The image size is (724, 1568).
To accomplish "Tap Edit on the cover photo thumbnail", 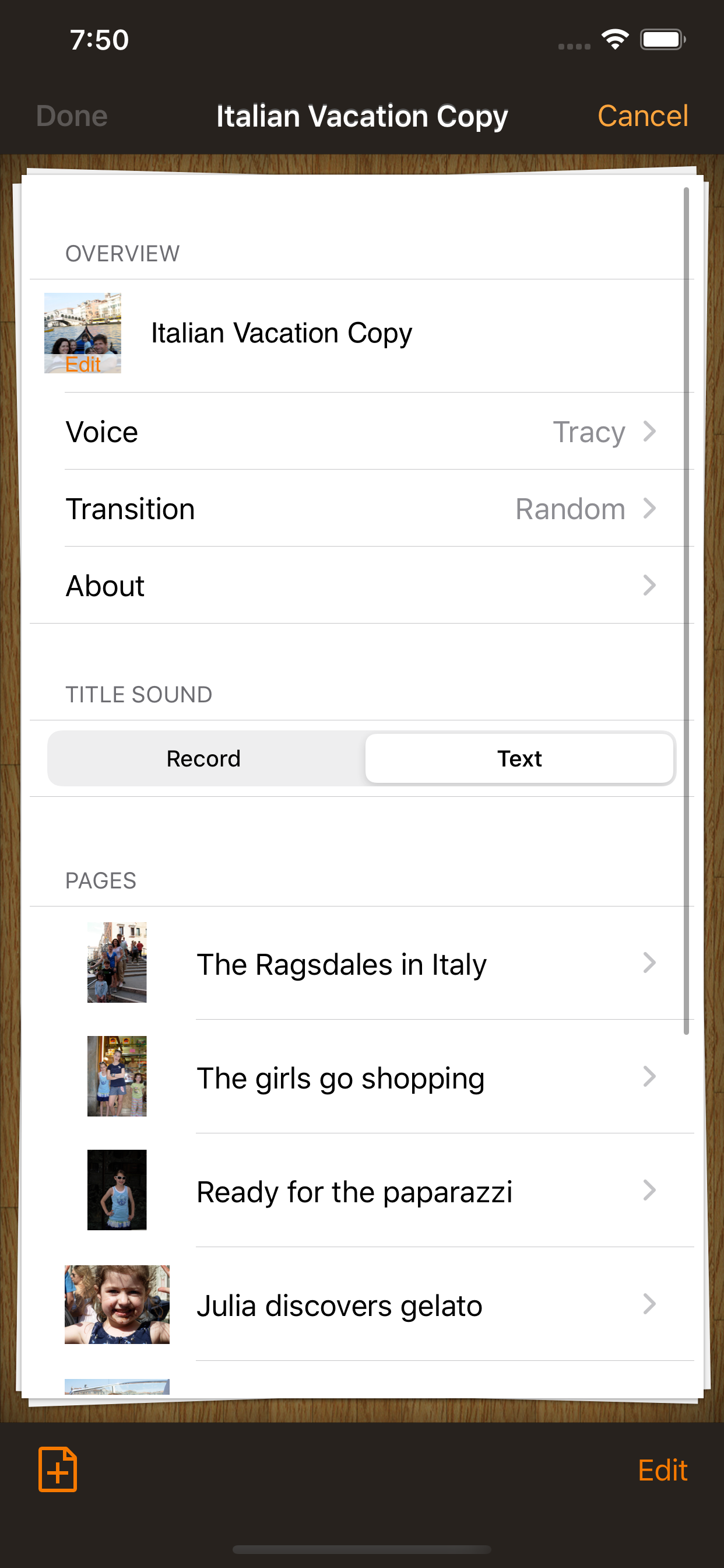I will 83,364.
